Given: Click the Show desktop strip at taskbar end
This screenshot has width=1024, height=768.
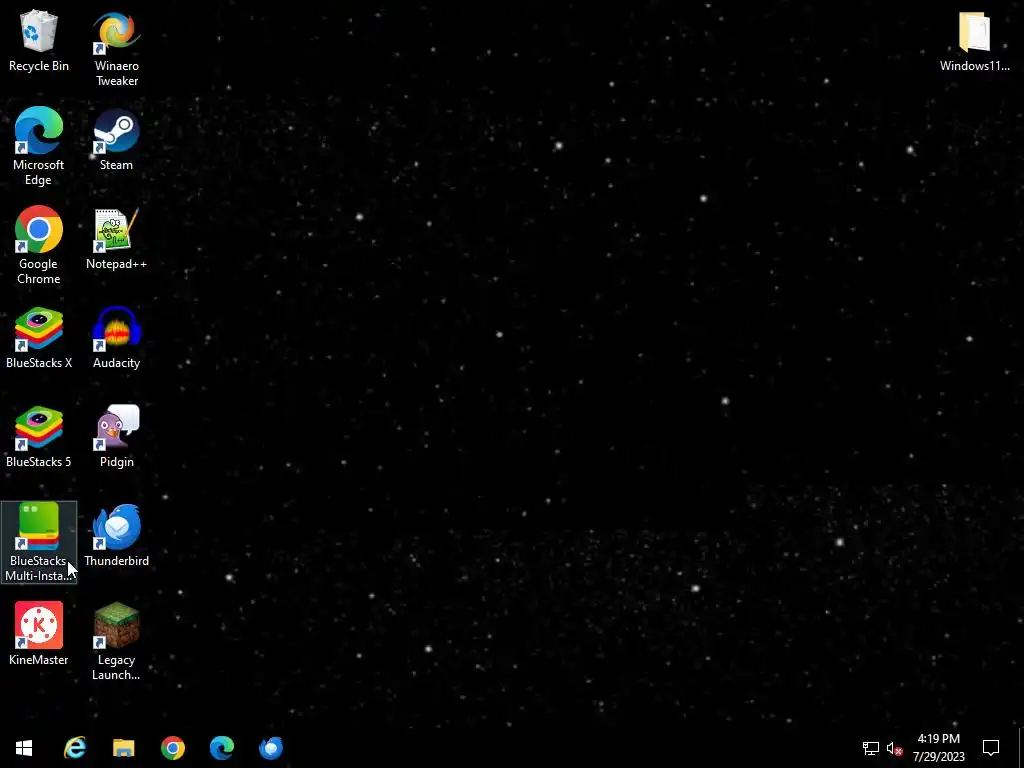Looking at the screenshot, I should [1021, 748].
